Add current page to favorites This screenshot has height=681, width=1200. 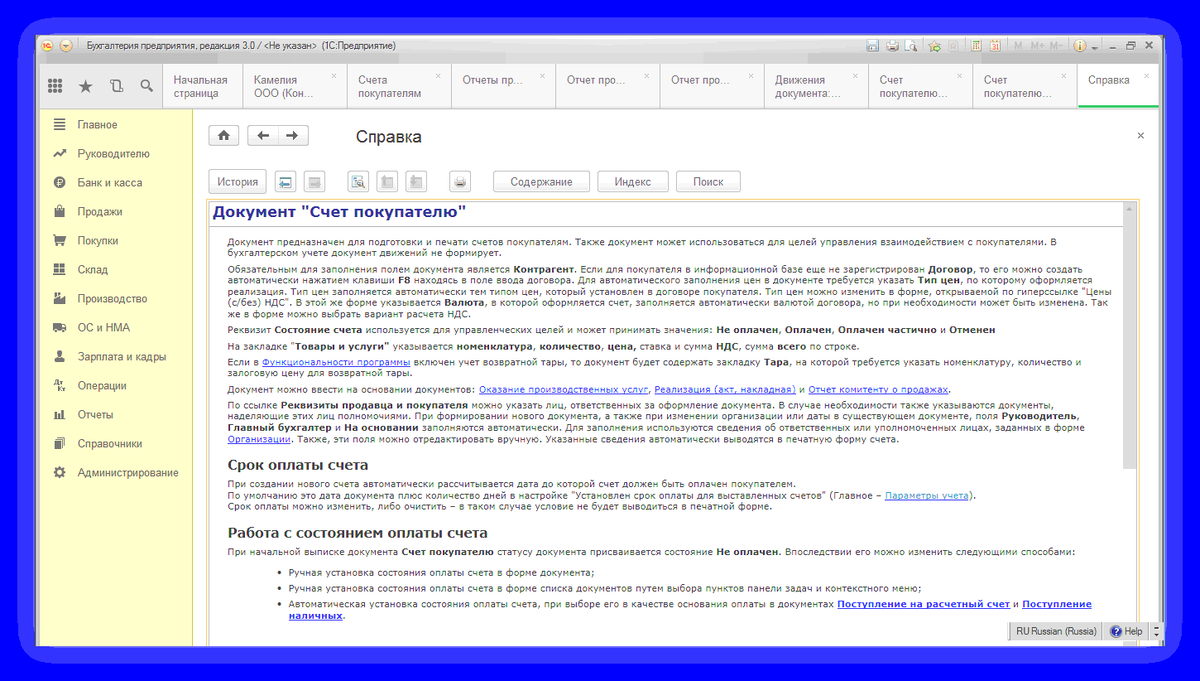(x=934, y=46)
